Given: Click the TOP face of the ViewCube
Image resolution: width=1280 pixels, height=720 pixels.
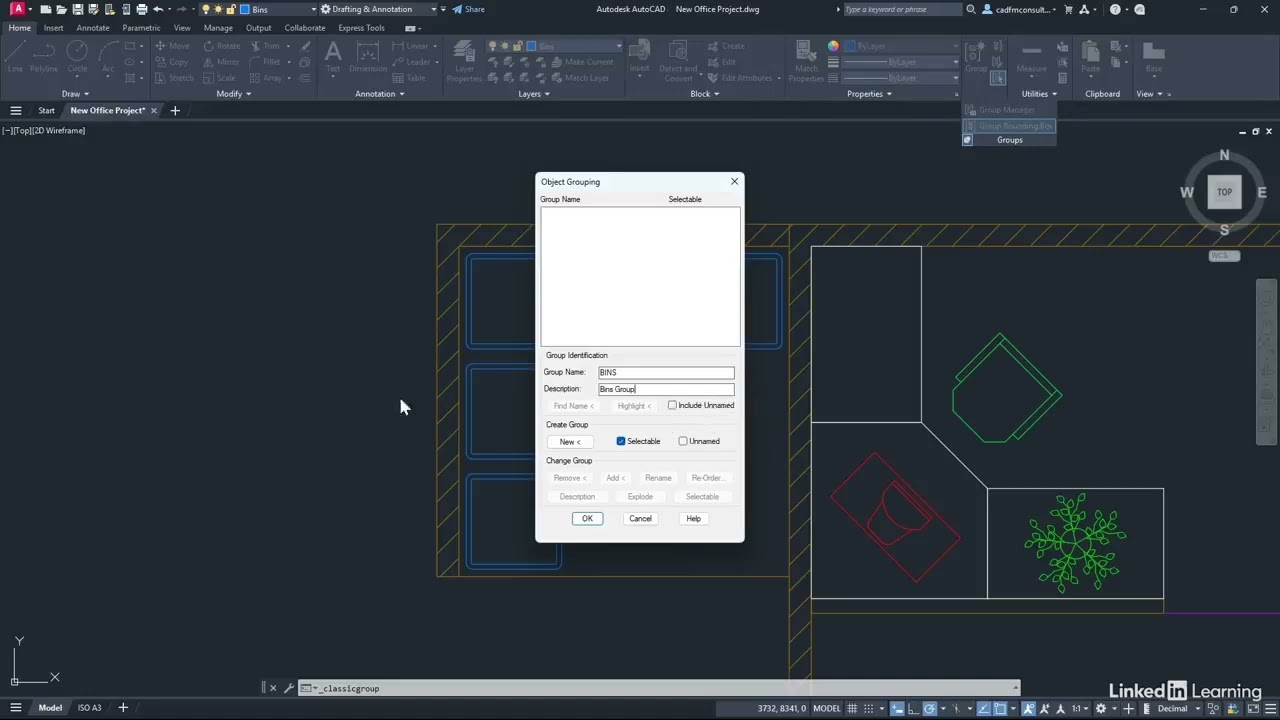Looking at the screenshot, I should (x=1224, y=192).
